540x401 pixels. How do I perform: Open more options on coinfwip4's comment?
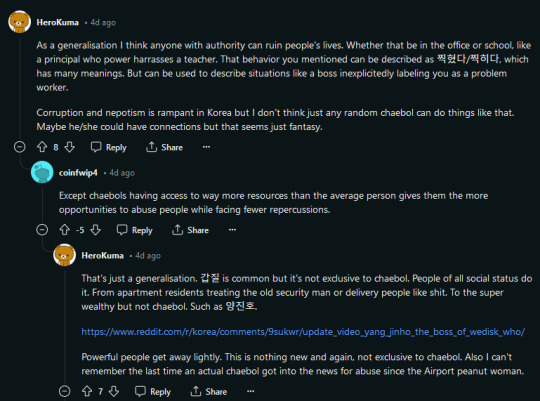[x=232, y=230]
